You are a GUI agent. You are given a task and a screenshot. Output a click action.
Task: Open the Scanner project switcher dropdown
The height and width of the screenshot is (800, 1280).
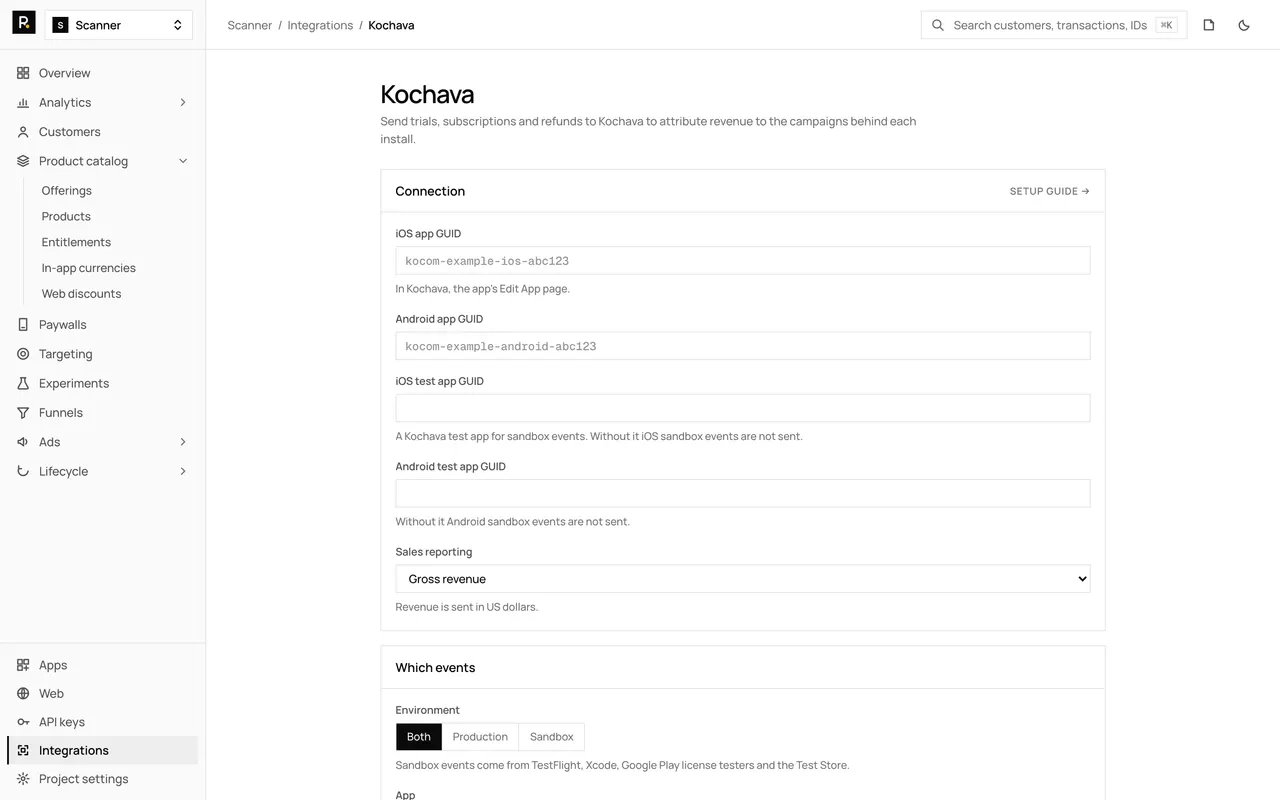click(x=119, y=25)
